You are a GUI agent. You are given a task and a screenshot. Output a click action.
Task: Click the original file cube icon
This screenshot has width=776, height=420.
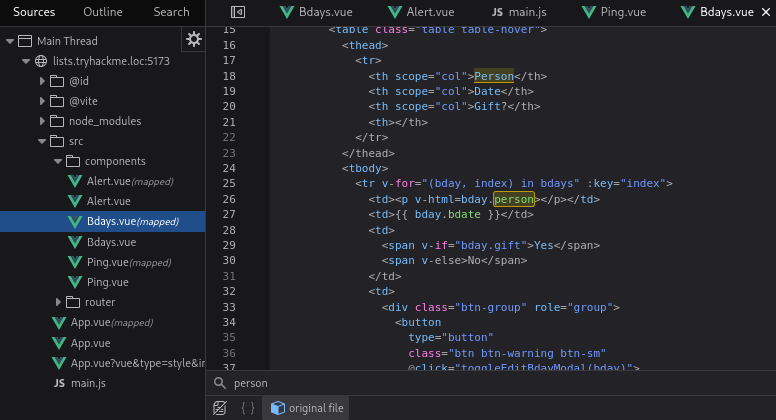[x=278, y=408]
